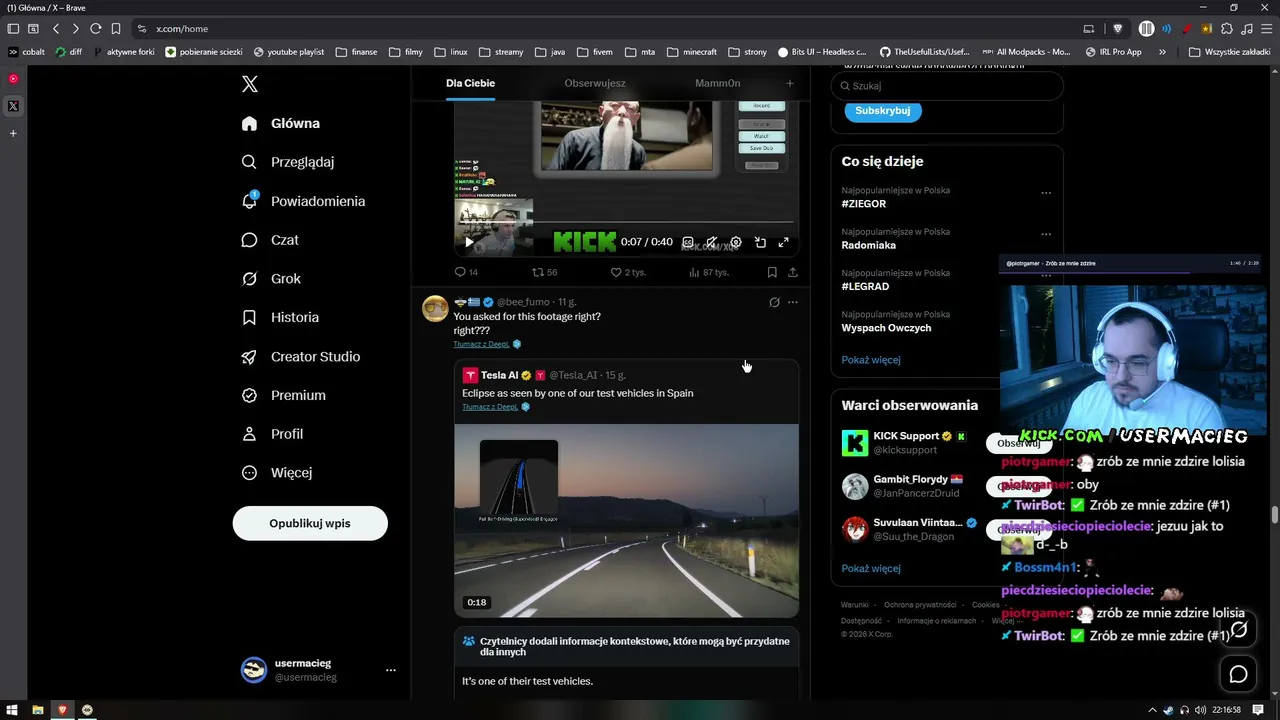1280x720 pixels.
Task: Unmute the KICK video
Action: (712, 242)
